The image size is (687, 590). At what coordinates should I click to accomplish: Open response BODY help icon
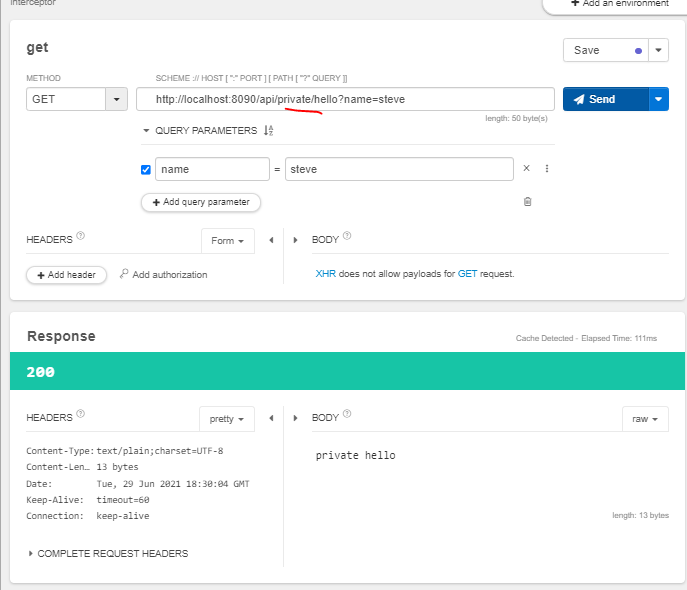click(x=347, y=413)
